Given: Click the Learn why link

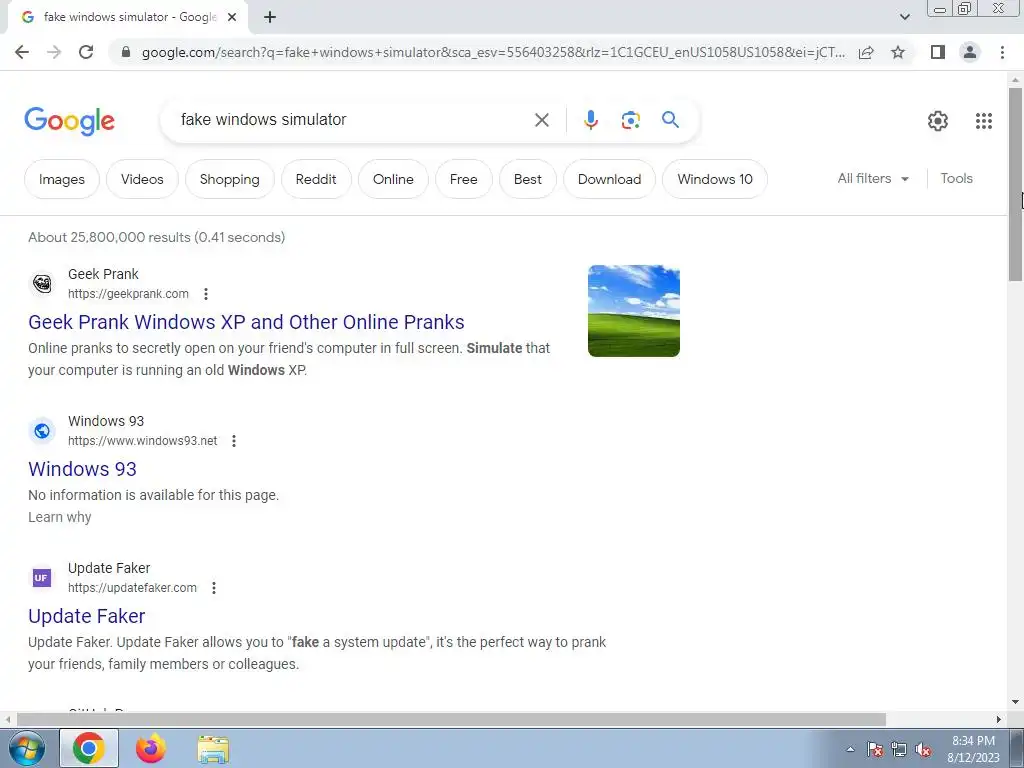Looking at the screenshot, I should click(x=59, y=517).
